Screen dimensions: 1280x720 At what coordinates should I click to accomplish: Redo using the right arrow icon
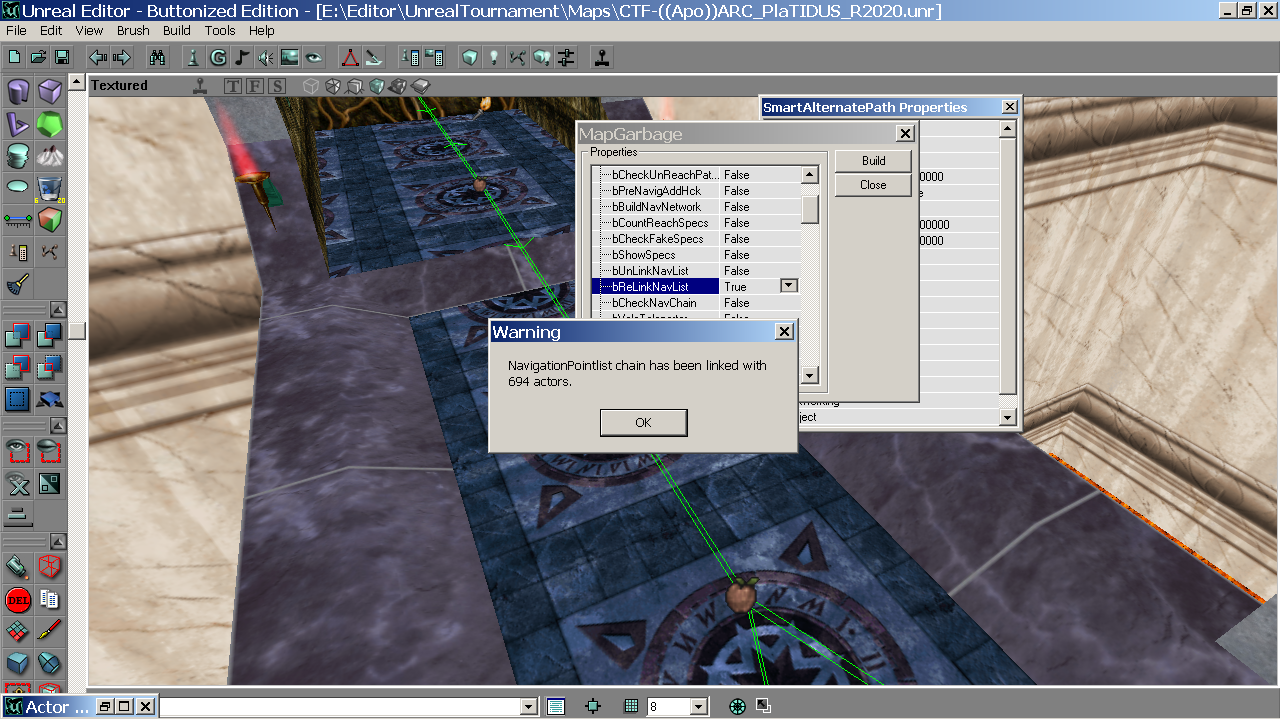[122, 57]
